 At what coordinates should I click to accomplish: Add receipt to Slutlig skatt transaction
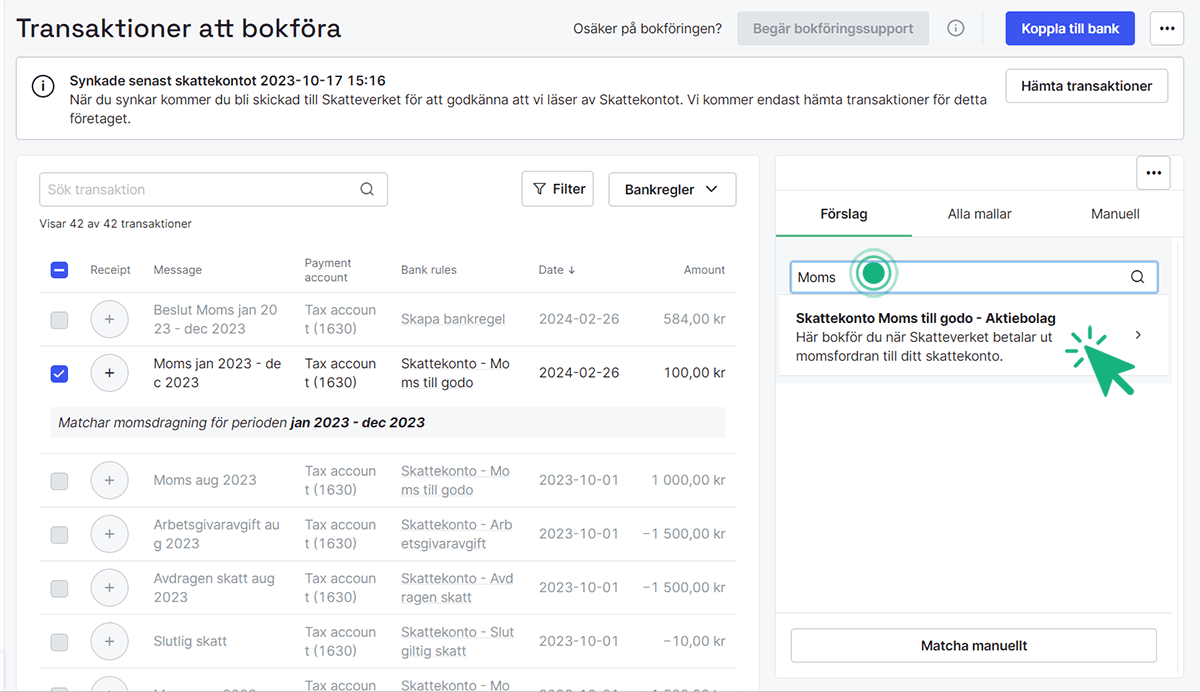pos(109,641)
